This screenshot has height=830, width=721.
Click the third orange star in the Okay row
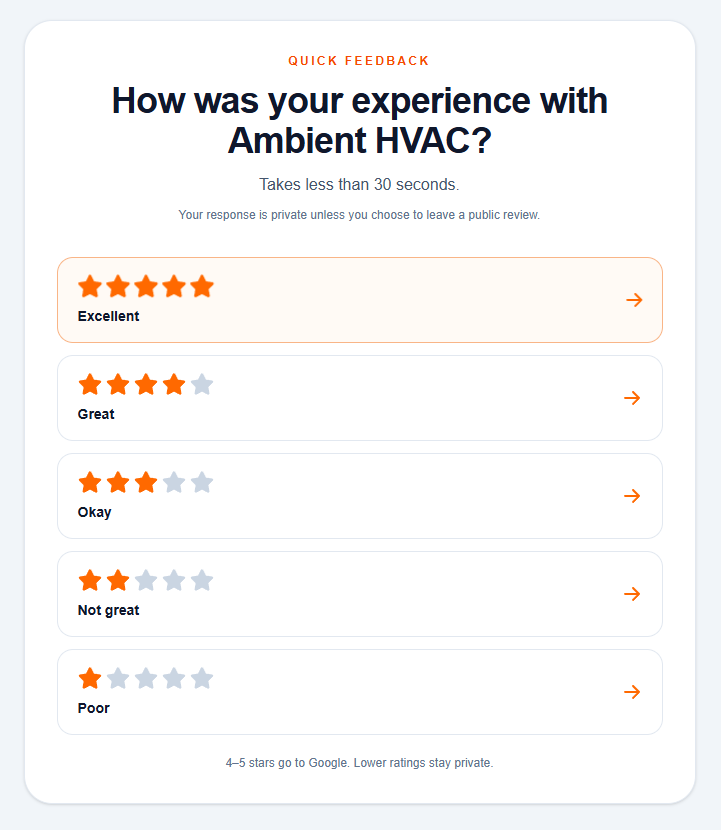[x=146, y=482]
